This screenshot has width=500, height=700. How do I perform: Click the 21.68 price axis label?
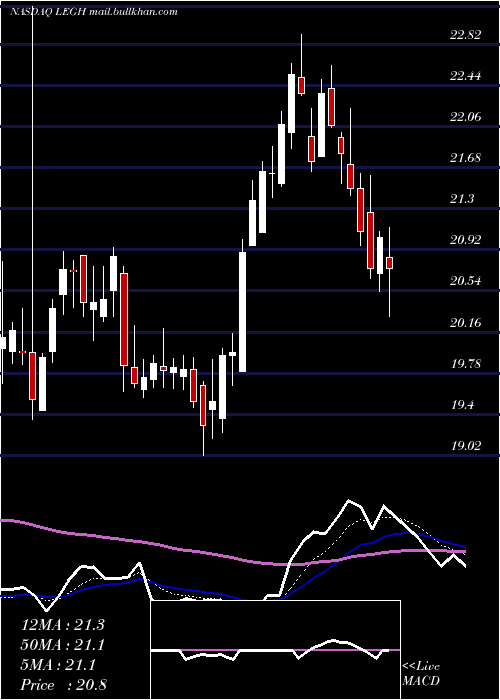point(466,158)
